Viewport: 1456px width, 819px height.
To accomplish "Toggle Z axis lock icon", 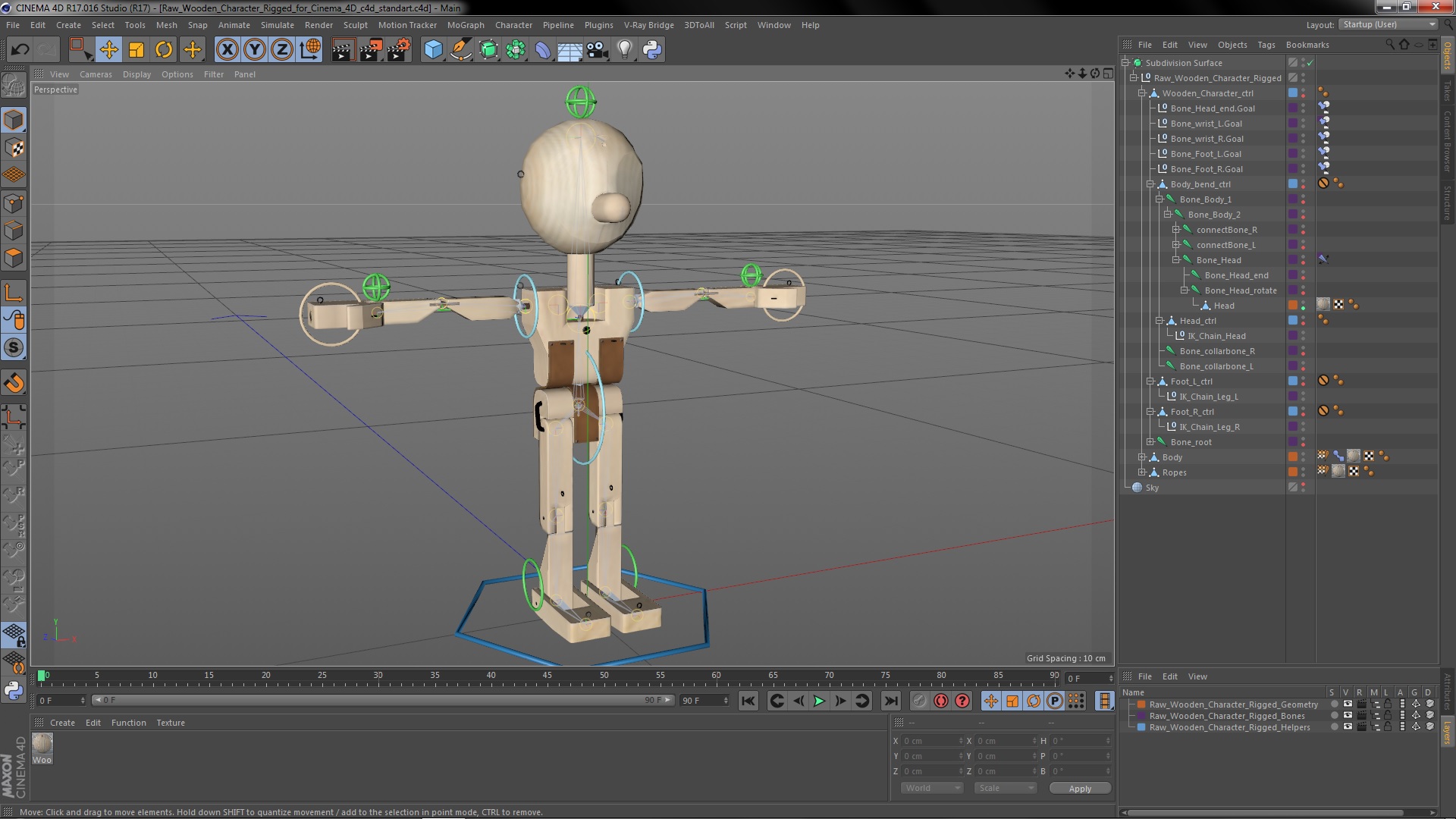I will point(282,50).
